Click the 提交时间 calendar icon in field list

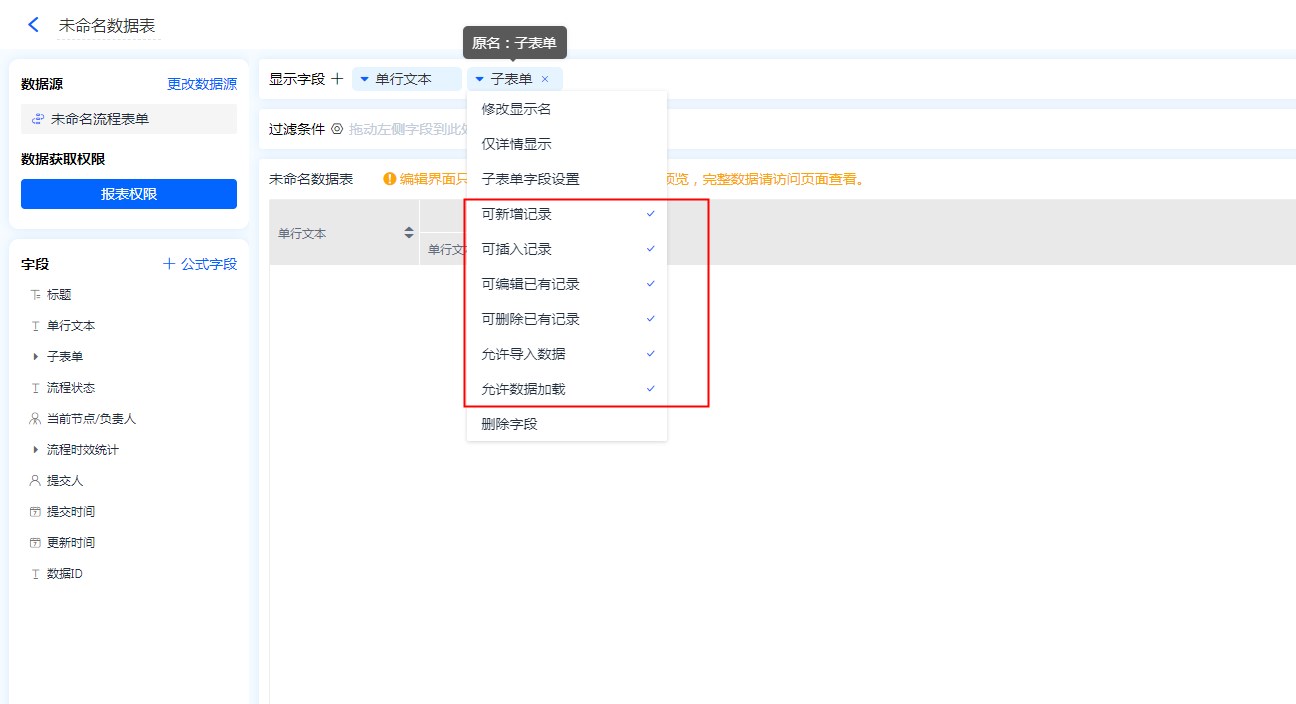(36, 512)
